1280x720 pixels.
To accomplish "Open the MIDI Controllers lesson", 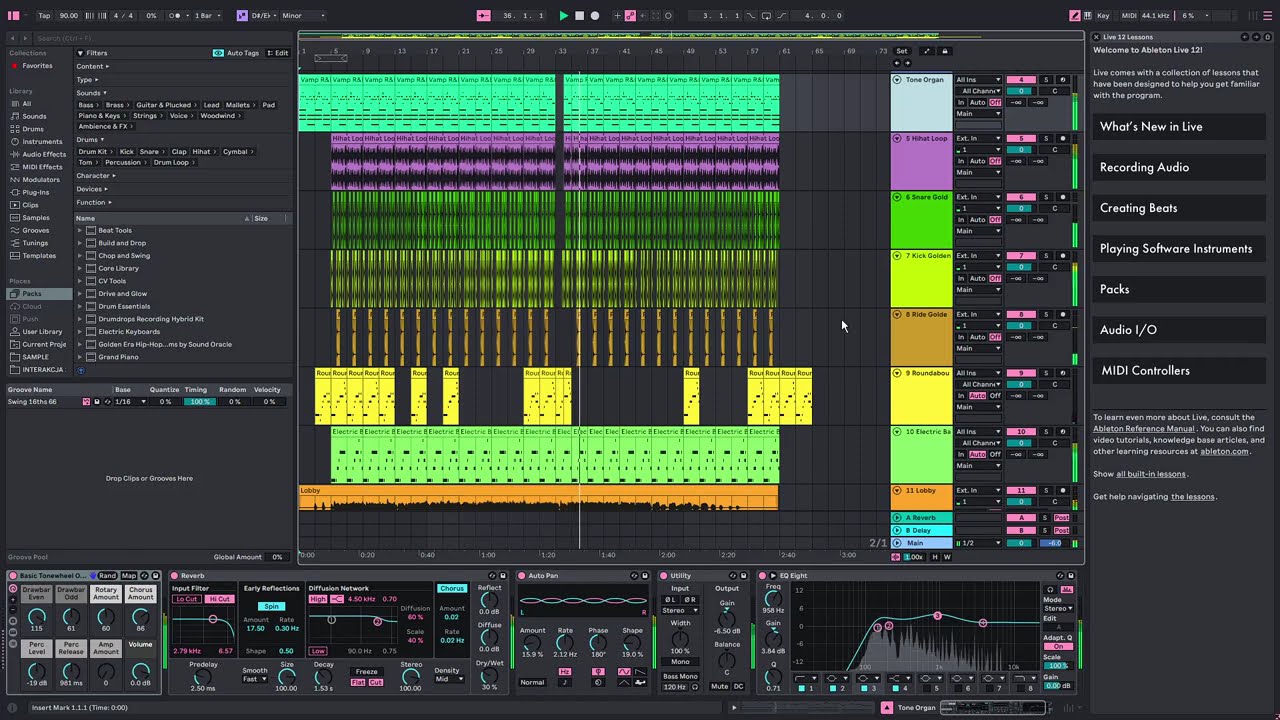I will point(1179,371).
